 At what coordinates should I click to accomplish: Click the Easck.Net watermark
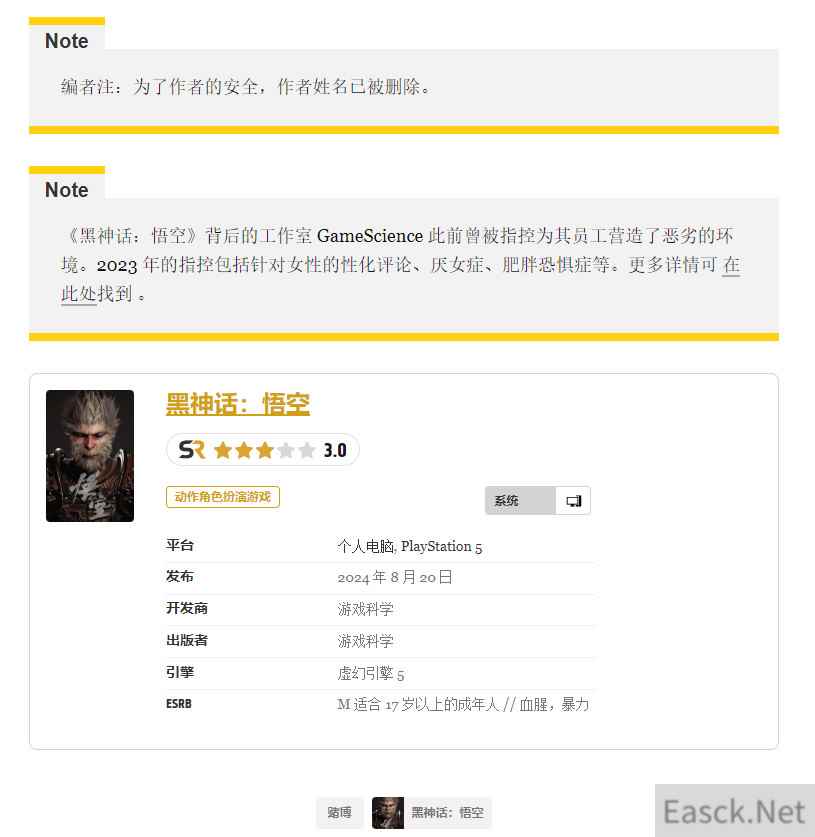[x=734, y=812]
